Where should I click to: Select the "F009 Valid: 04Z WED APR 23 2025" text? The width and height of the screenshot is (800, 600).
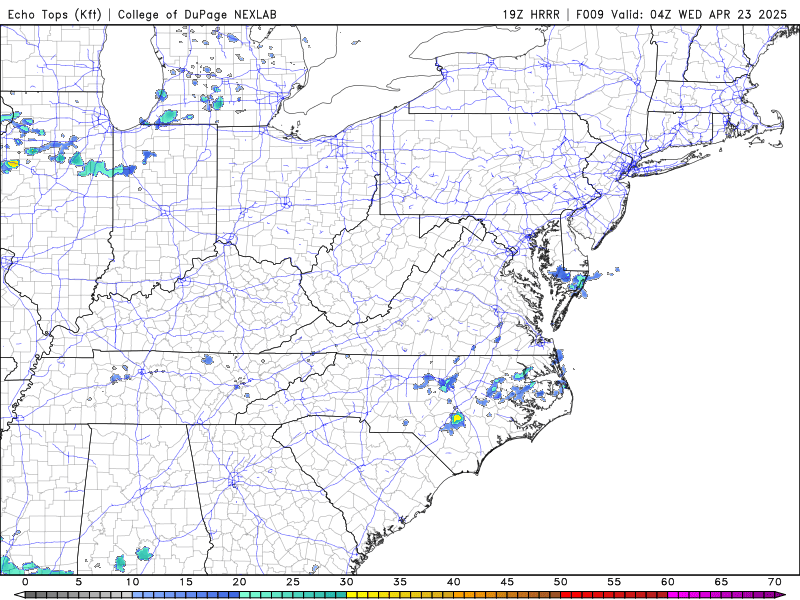[x=682, y=14]
